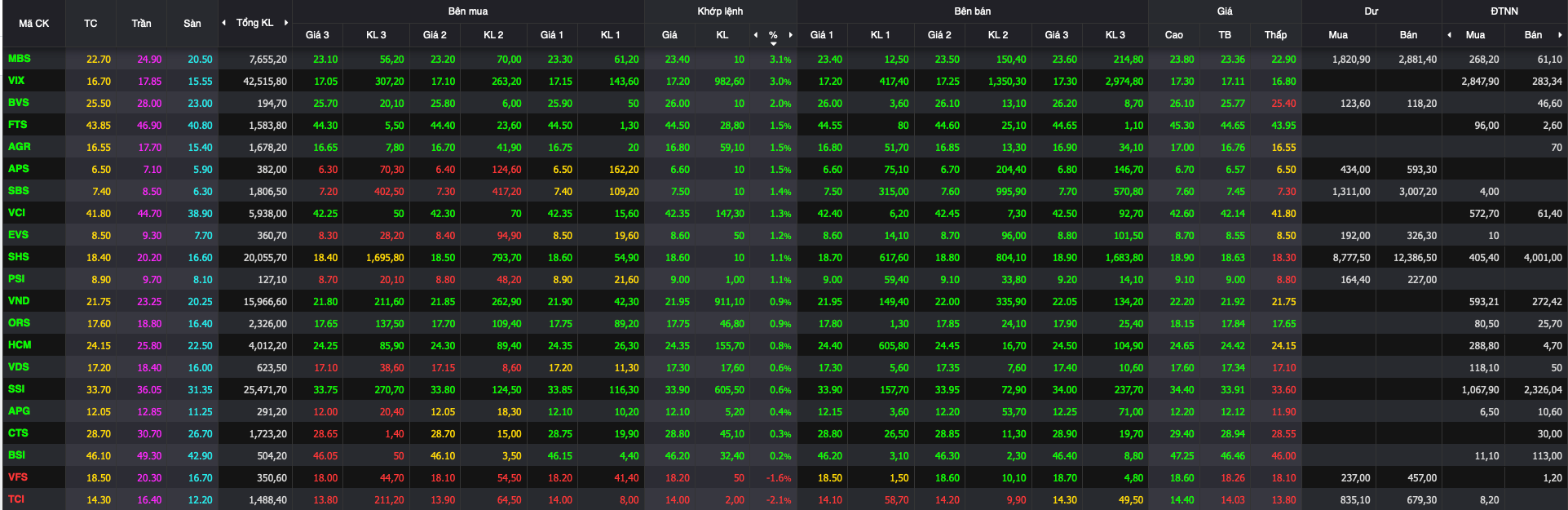Screen dimensions: 1568x510
Task: Select the FTS ticker
Action: [17, 125]
